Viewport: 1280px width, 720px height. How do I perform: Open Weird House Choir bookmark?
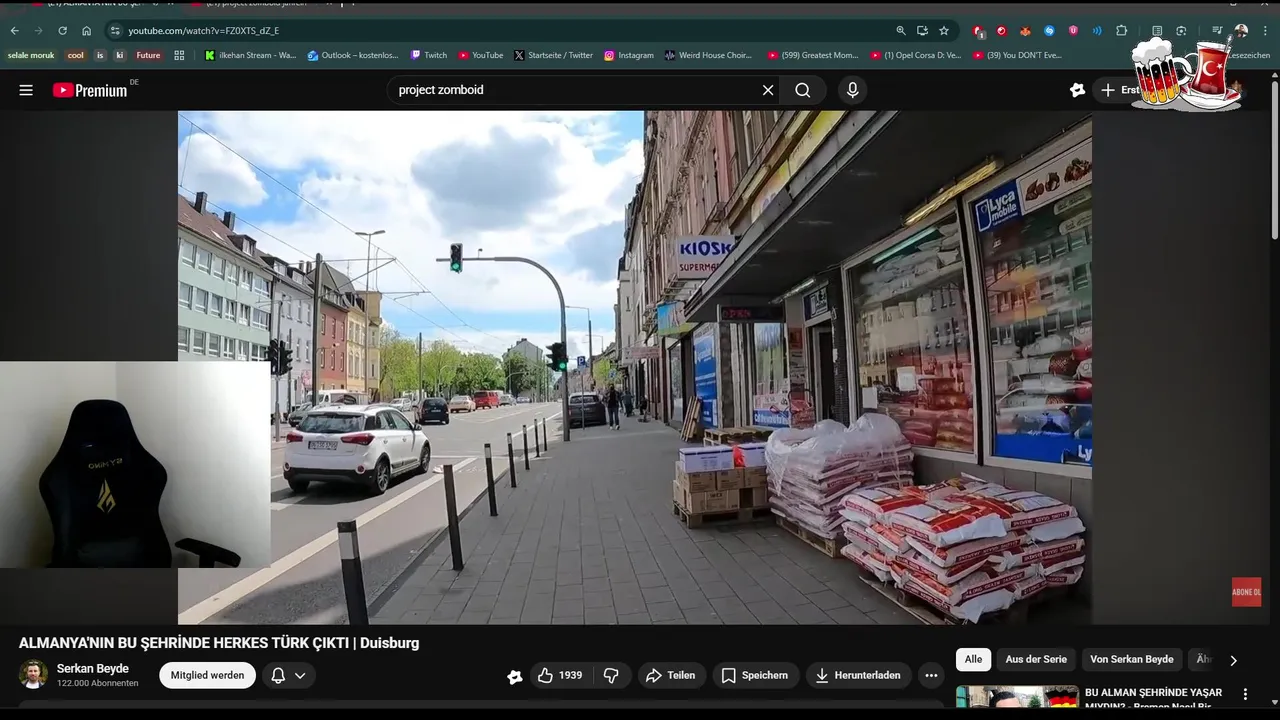[x=708, y=55]
